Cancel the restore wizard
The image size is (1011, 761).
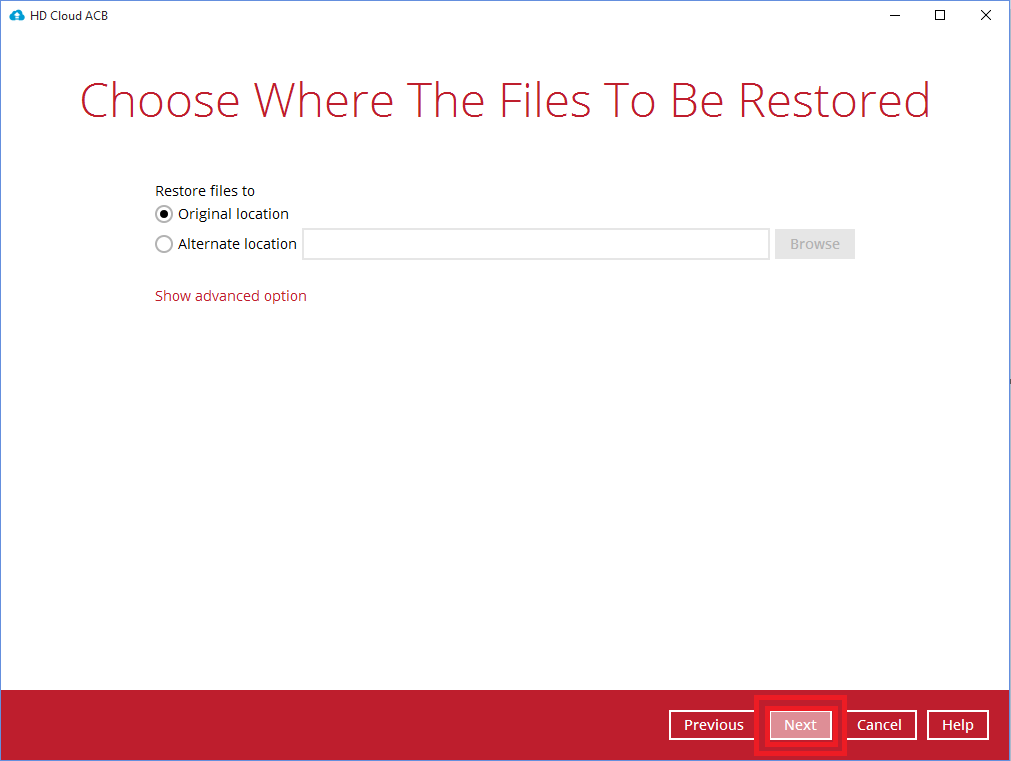point(879,725)
